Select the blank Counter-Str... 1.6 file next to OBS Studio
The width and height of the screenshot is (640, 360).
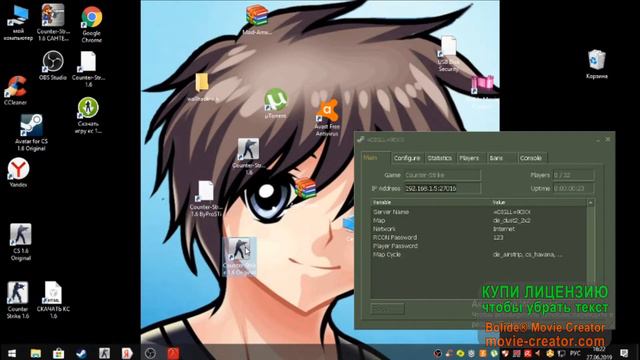[88, 69]
